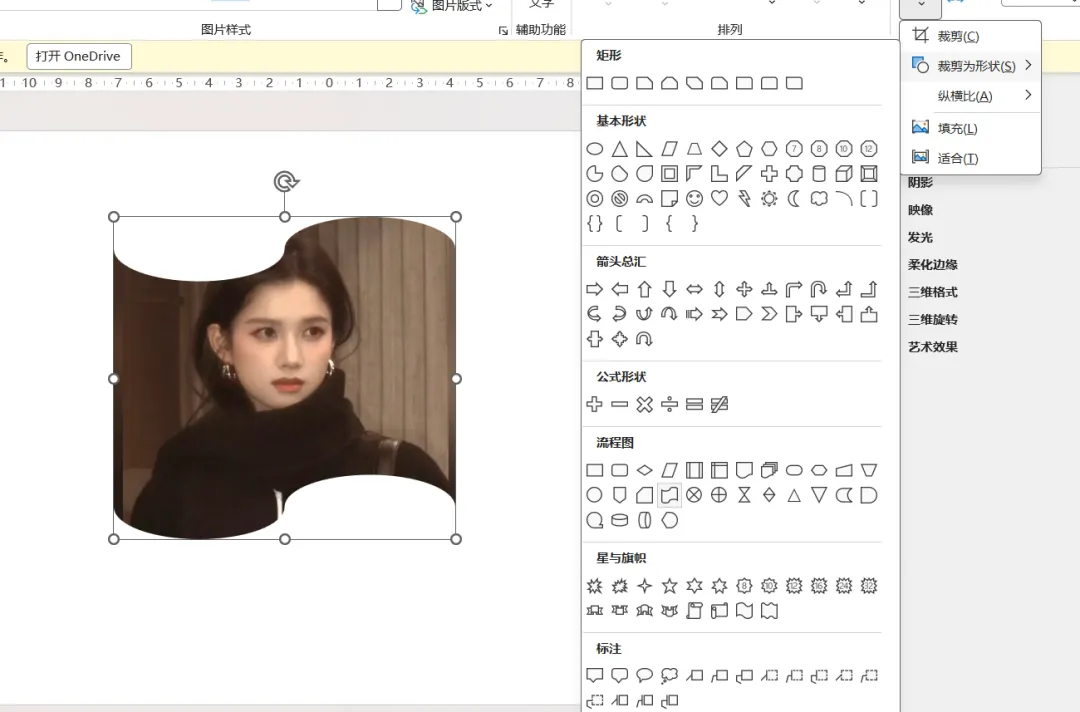
Task: Select the Lightning Bolt shape
Action: coord(744,199)
